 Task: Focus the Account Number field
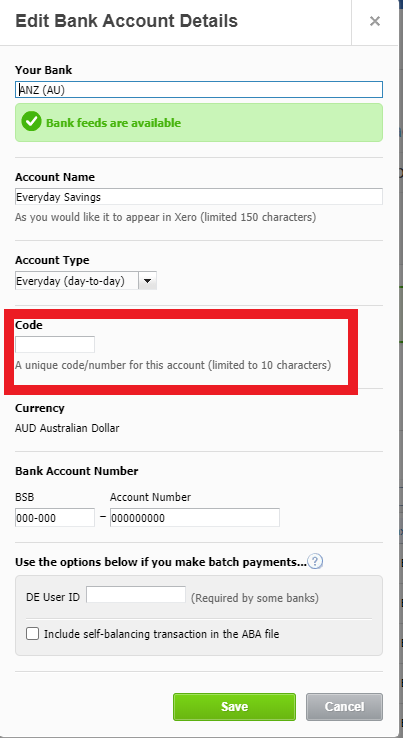coord(195,518)
